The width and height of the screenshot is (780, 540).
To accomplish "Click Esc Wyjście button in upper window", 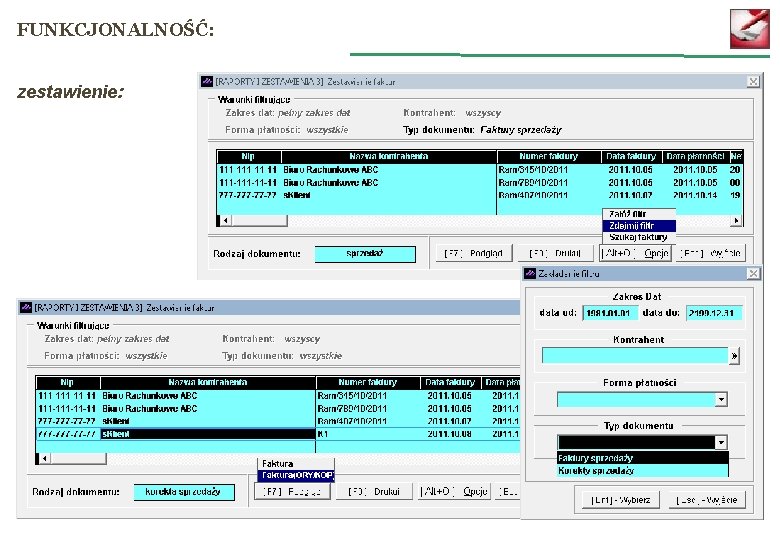I will pyautogui.click(x=710, y=254).
